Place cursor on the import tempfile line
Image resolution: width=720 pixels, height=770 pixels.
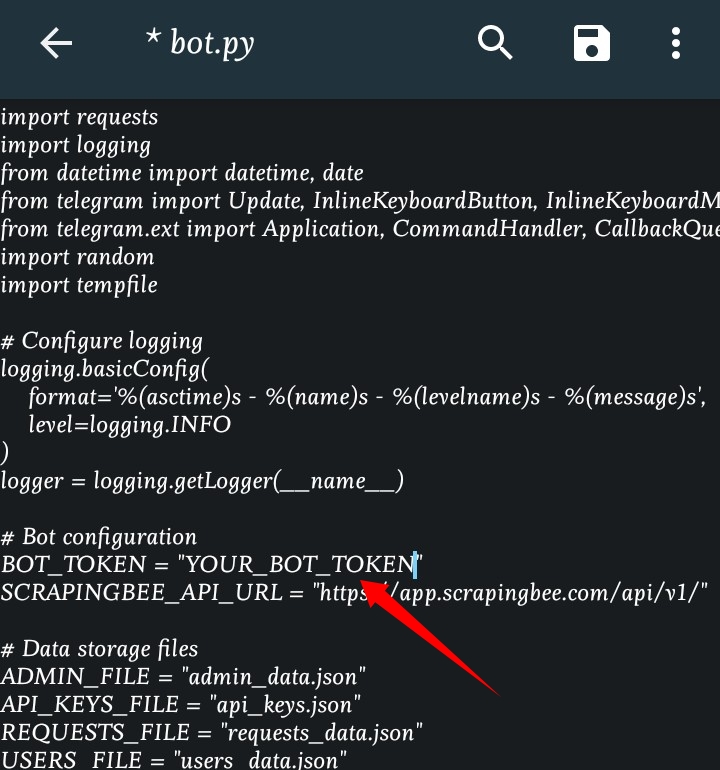80,285
